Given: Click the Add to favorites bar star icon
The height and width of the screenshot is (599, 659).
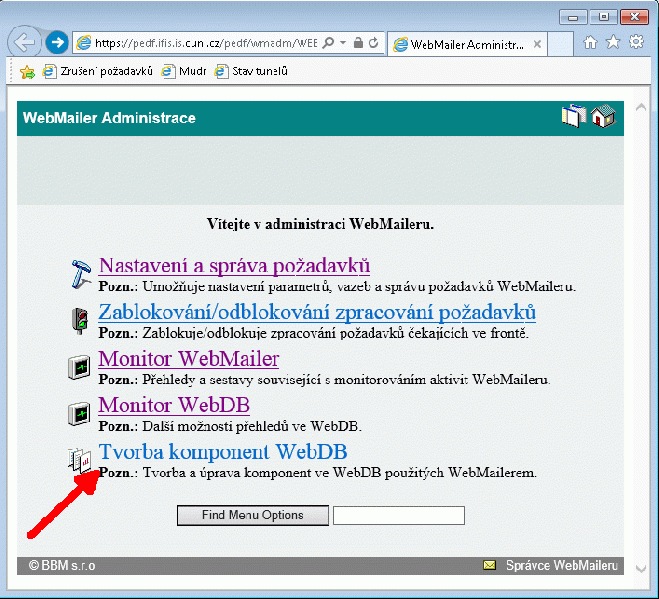Looking at the screenshot, I should 27,72.
